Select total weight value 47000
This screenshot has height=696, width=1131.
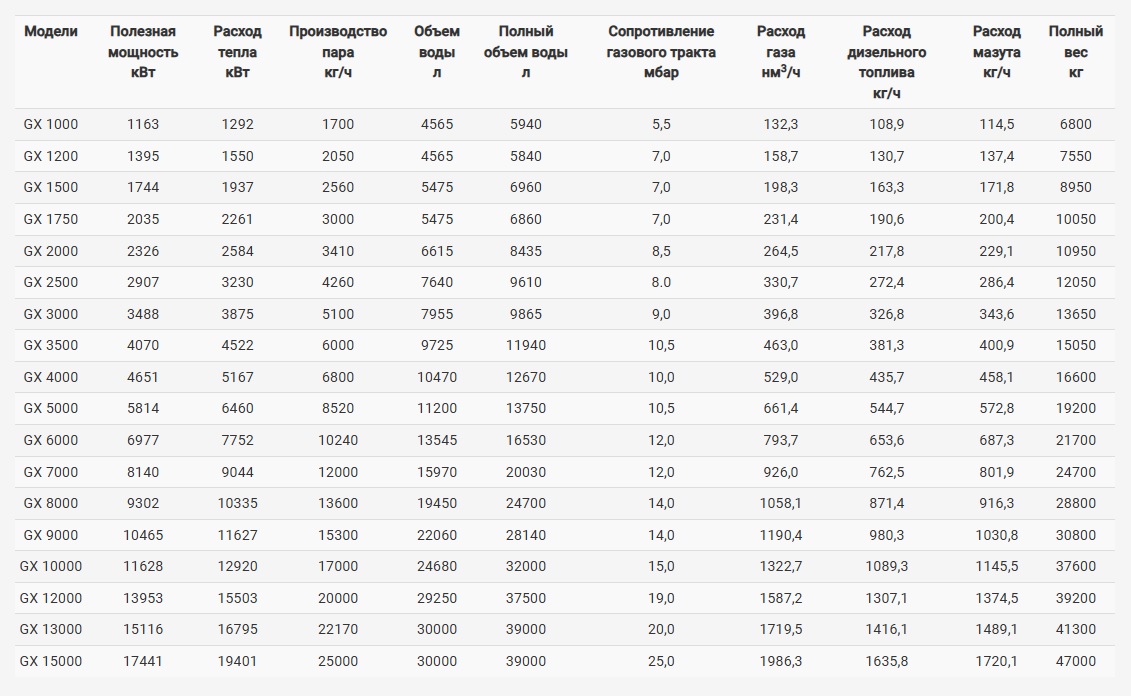[1075, 661]
